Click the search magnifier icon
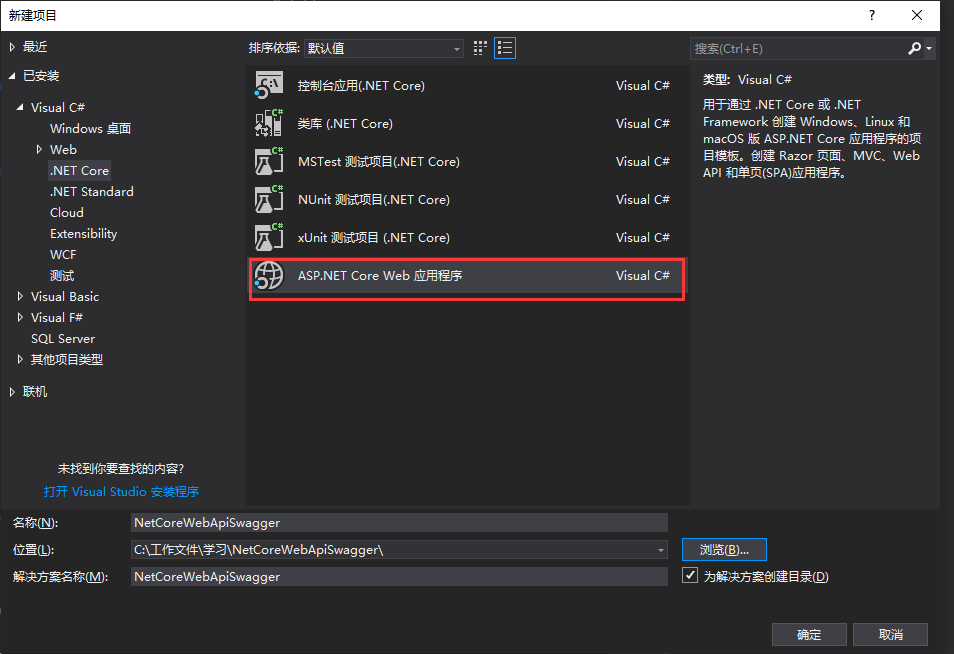The width and height of the screenshot is (954, 654). pyautogui.click(x=914, y=48)
